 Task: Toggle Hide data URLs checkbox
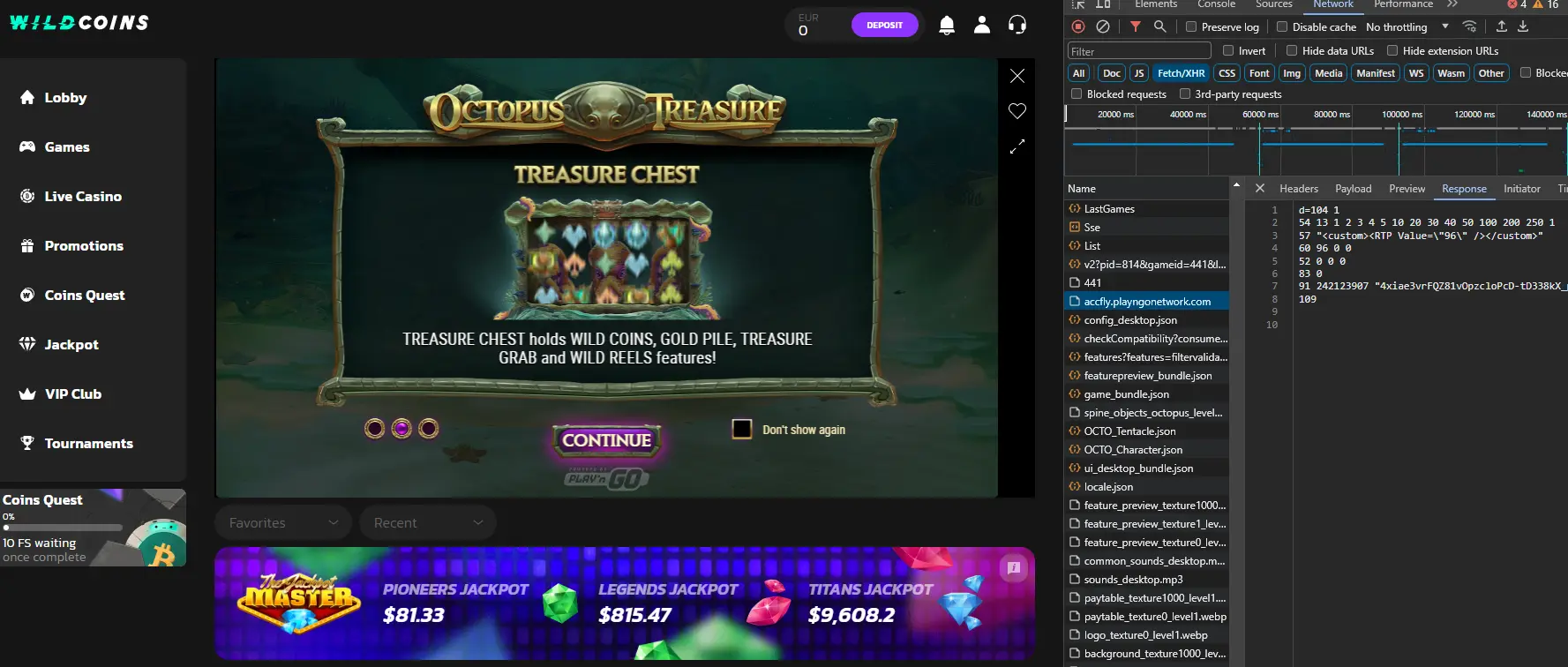(1292, 50)
